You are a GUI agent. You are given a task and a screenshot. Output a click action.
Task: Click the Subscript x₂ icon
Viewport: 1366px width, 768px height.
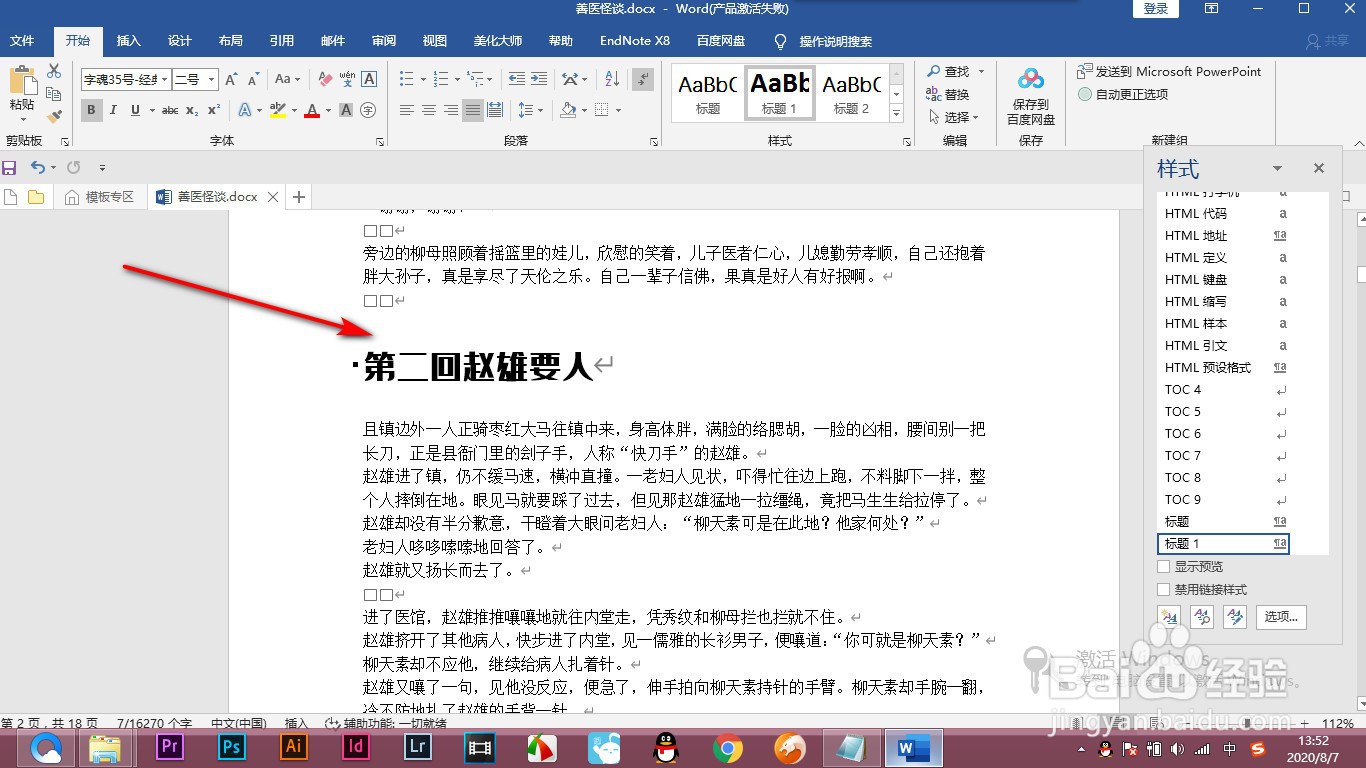pos(192,110)
